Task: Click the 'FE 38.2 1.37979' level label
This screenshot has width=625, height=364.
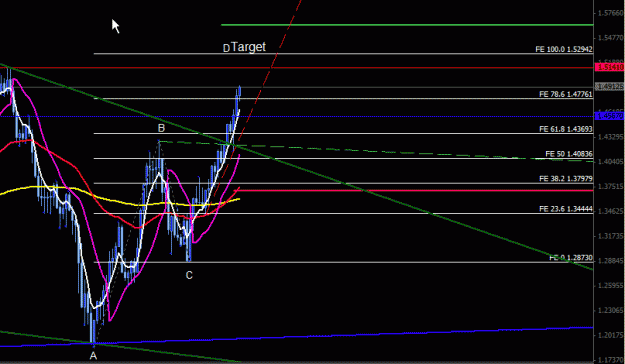Action: point(566,179)
